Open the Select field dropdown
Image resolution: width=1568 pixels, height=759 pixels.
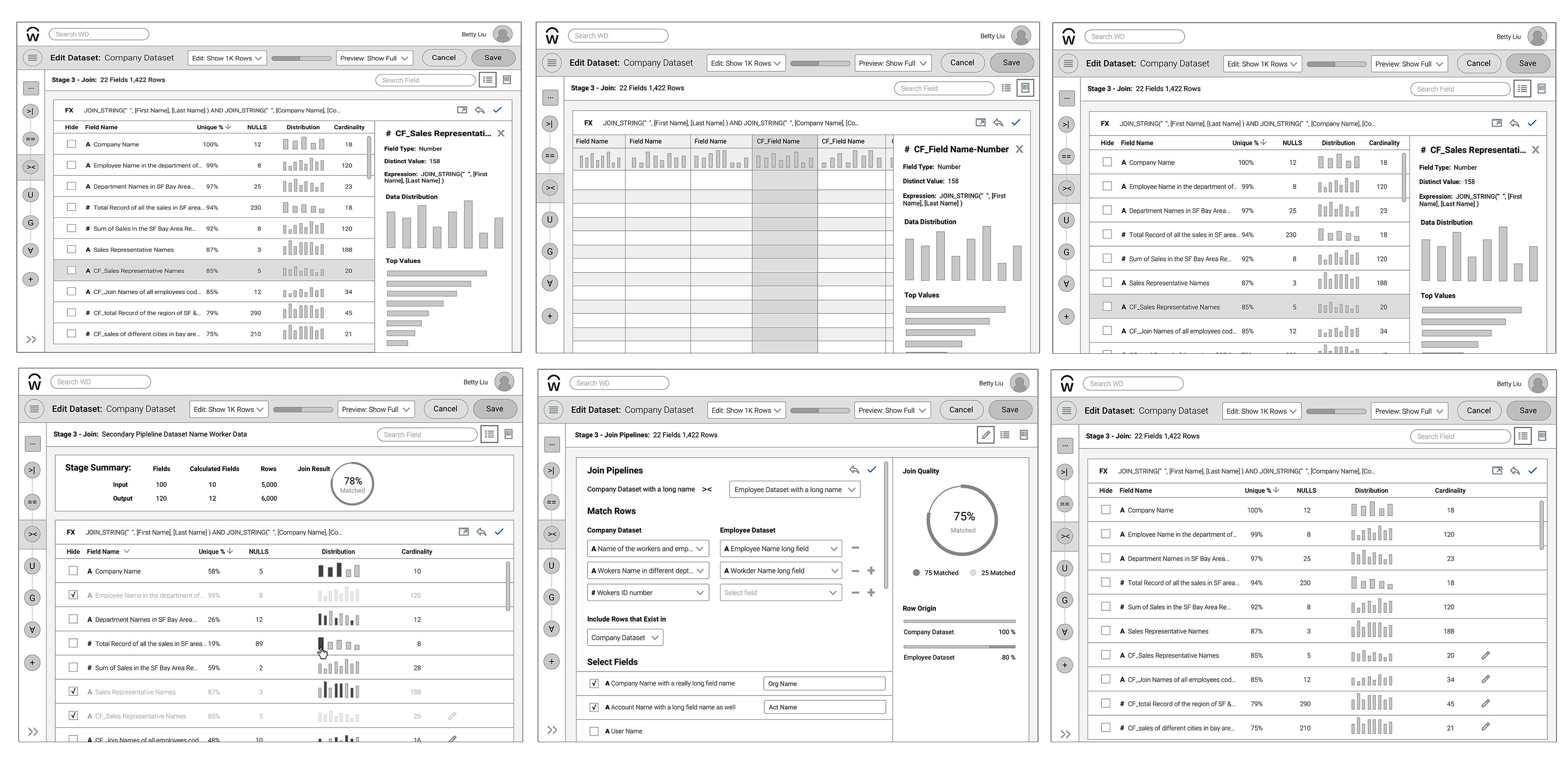pos(780,593)
